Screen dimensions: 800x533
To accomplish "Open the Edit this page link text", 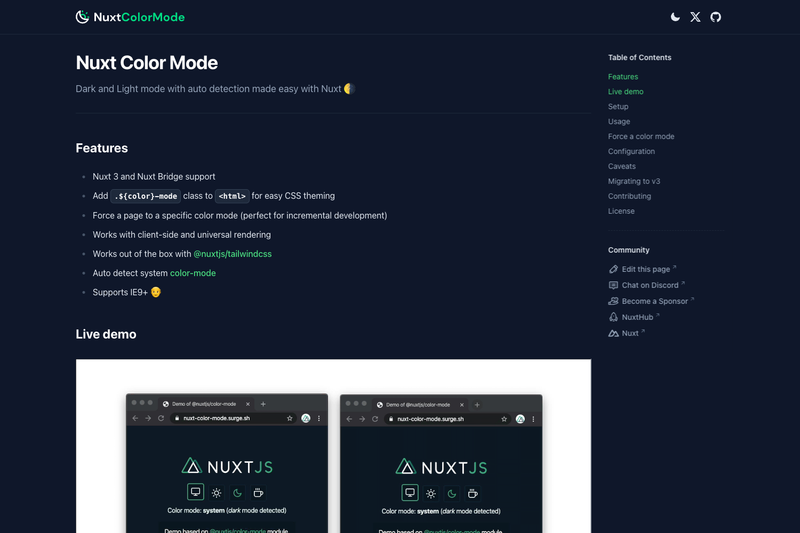I will [x=645, y=269].
